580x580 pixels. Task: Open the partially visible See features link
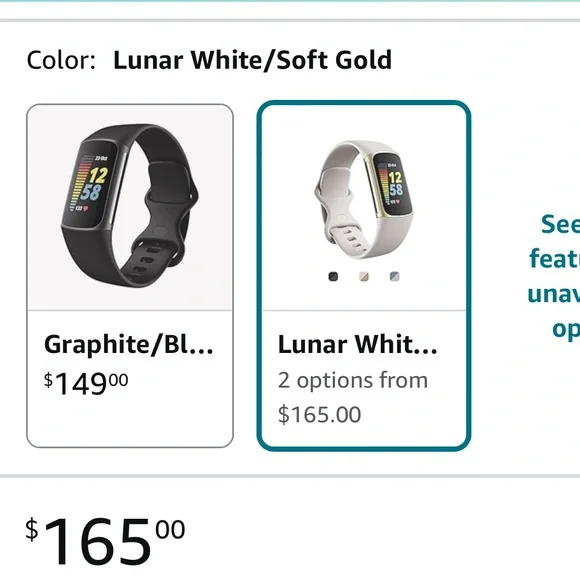(554, 276)
